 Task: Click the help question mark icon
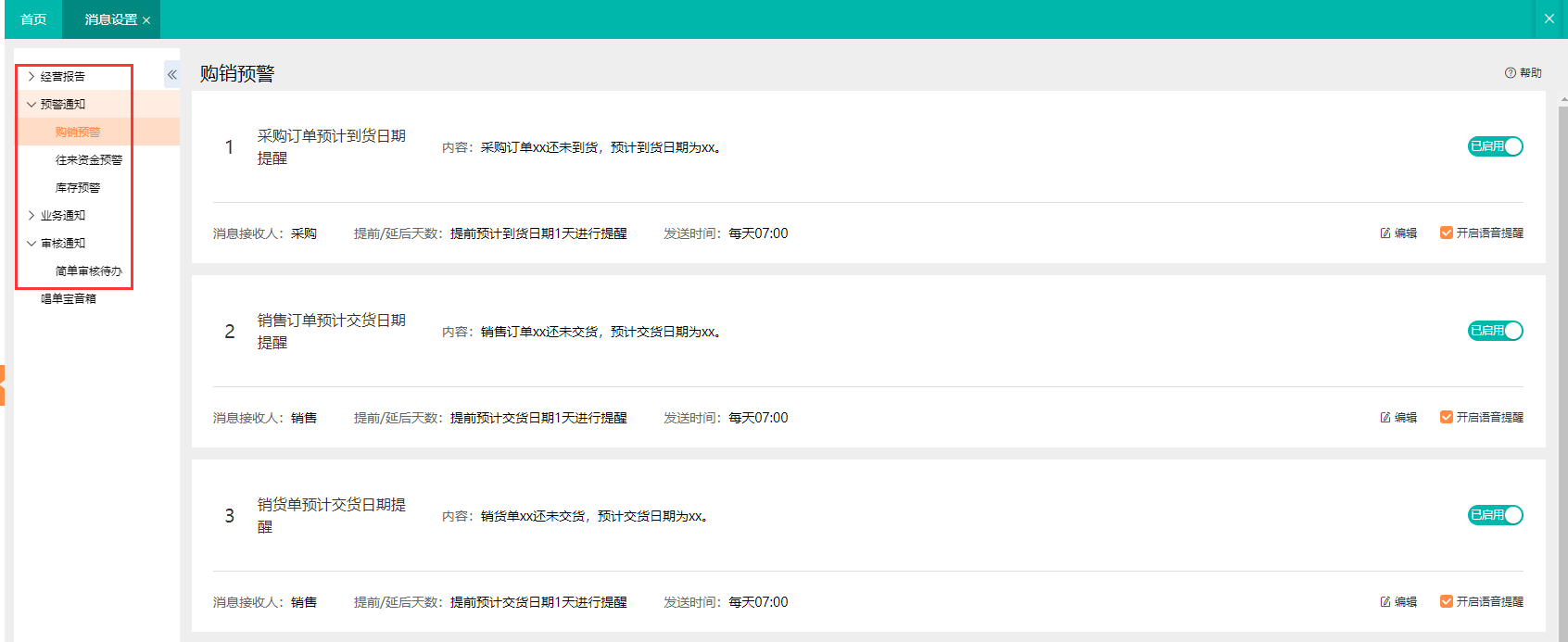[x=1510, y=73]
